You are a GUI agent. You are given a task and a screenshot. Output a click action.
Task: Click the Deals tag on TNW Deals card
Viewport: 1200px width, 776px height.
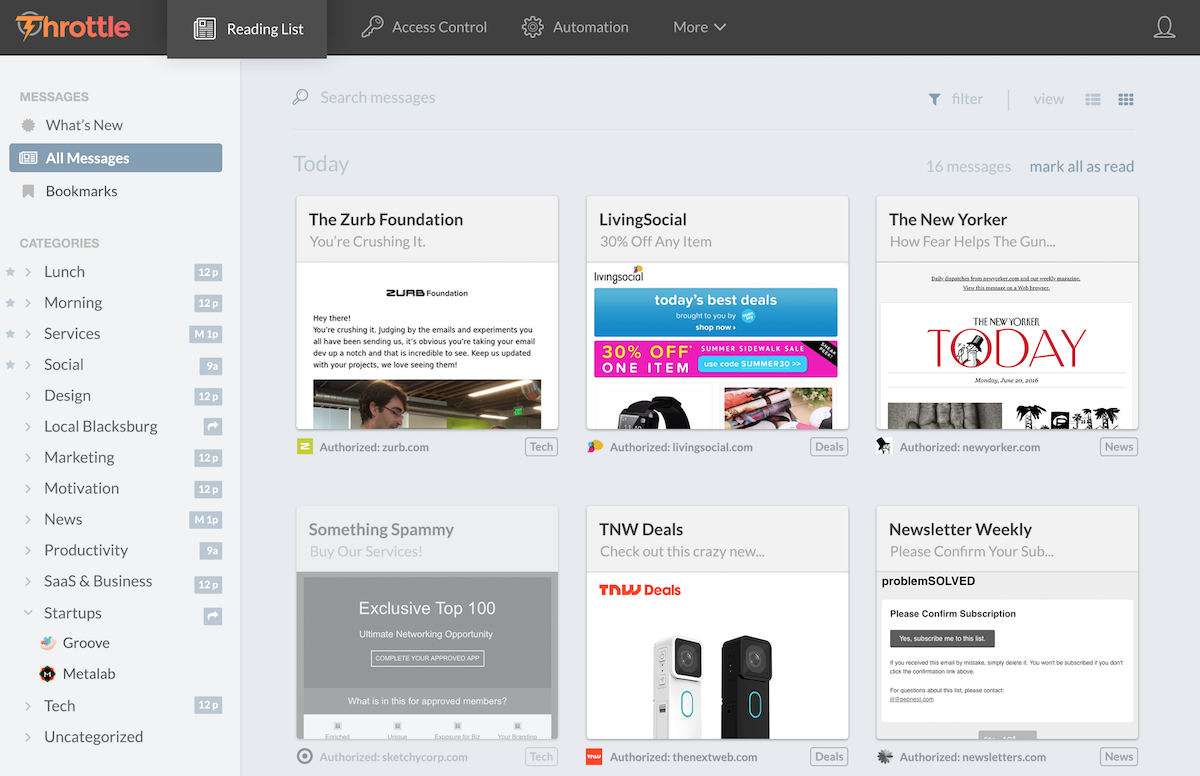coord(829,757)
